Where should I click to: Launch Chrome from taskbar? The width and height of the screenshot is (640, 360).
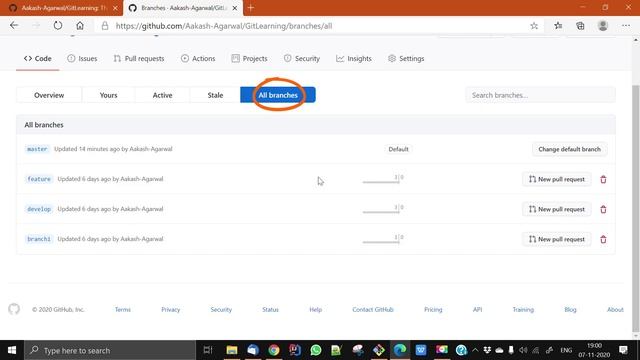[274, 350]
